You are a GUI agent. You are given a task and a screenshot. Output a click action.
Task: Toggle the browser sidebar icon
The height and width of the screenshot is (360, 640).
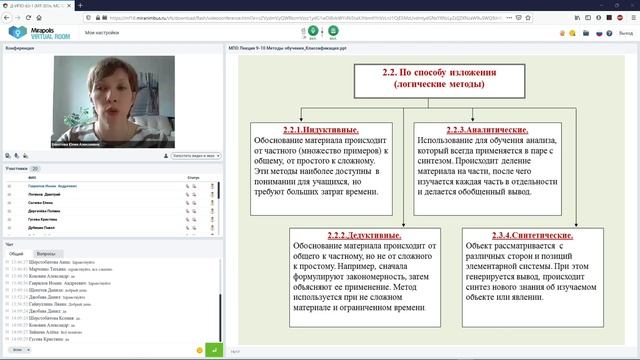point(588,18)
